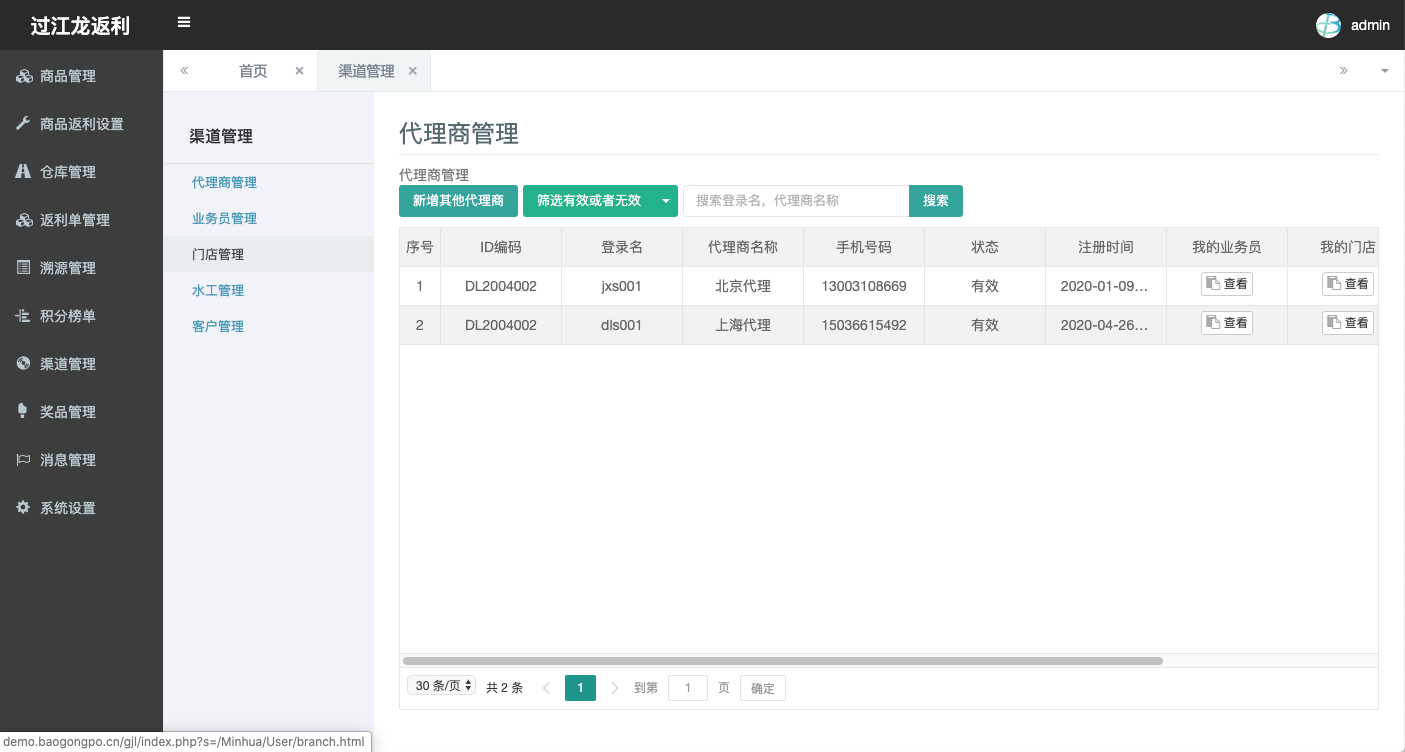View 我的业务员 for 北京代理

pos(1226,284)
